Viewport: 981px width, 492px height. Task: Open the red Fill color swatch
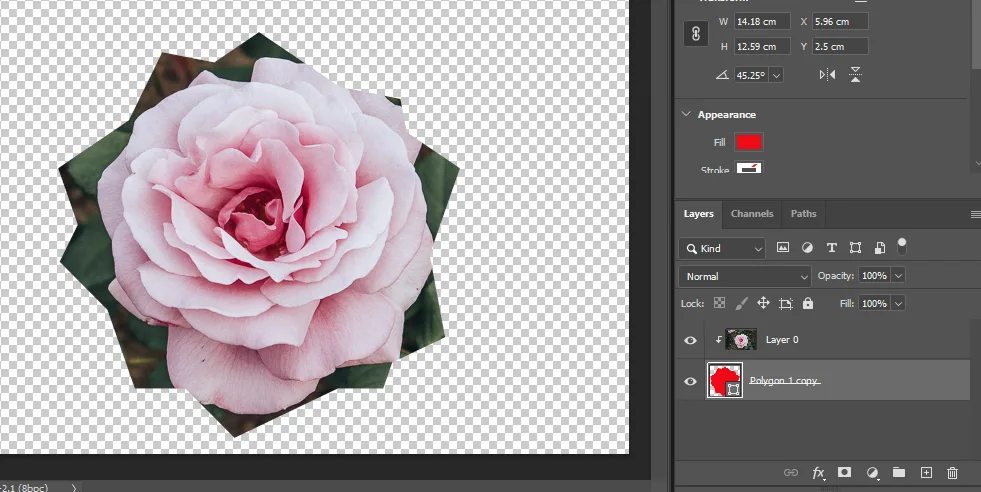749,142
